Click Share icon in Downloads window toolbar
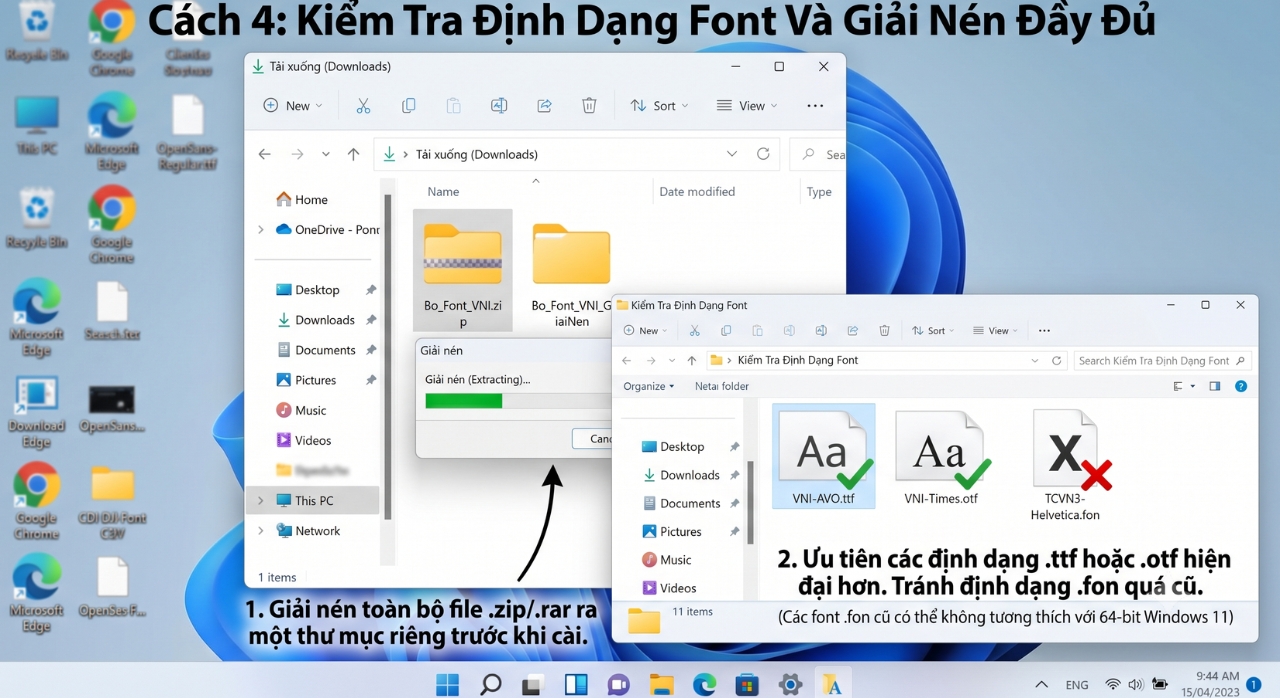This screenshot has width=1280, height=698. [x=544, y=105]
